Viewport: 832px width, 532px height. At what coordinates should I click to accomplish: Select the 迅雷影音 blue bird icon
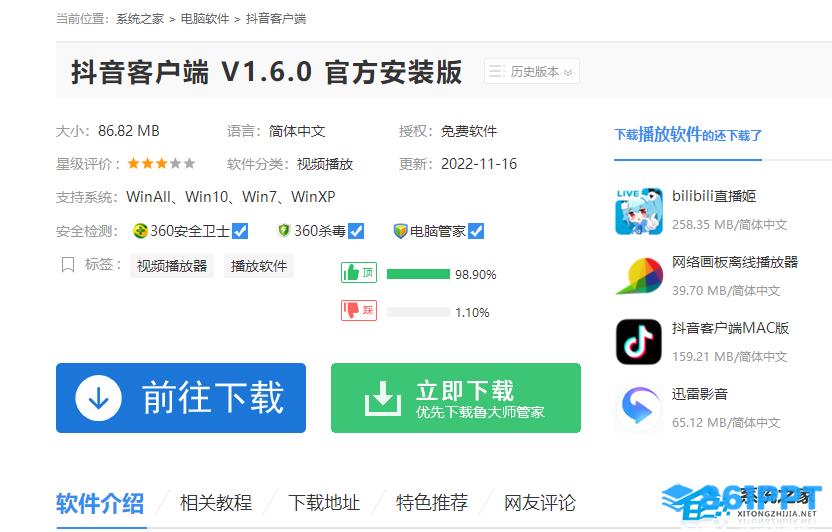point(639,408)
